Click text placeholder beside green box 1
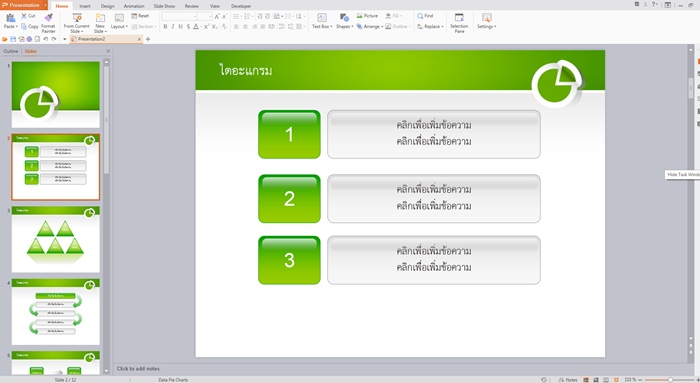 point(433,134)
